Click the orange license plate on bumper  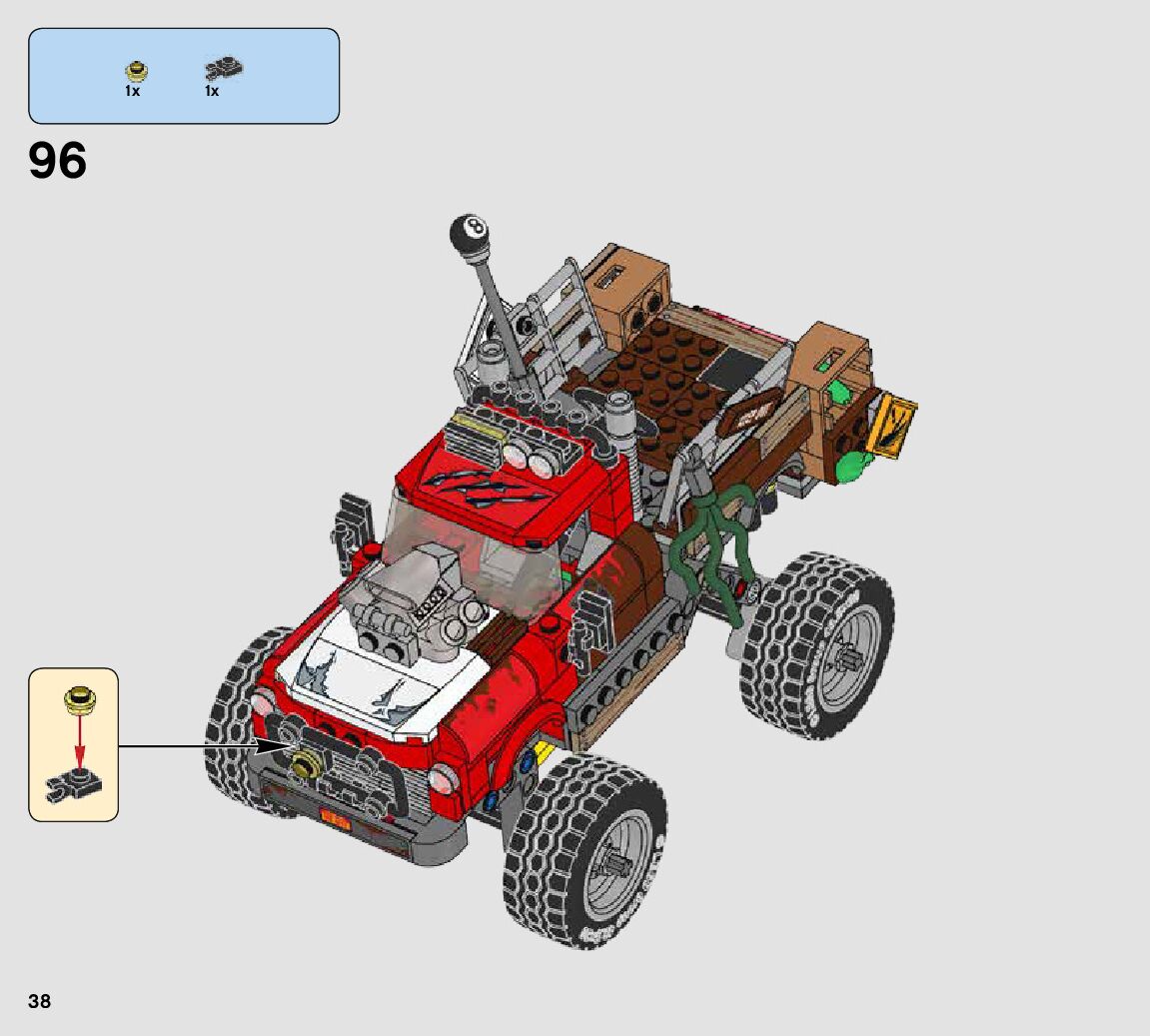click(334, 823)
